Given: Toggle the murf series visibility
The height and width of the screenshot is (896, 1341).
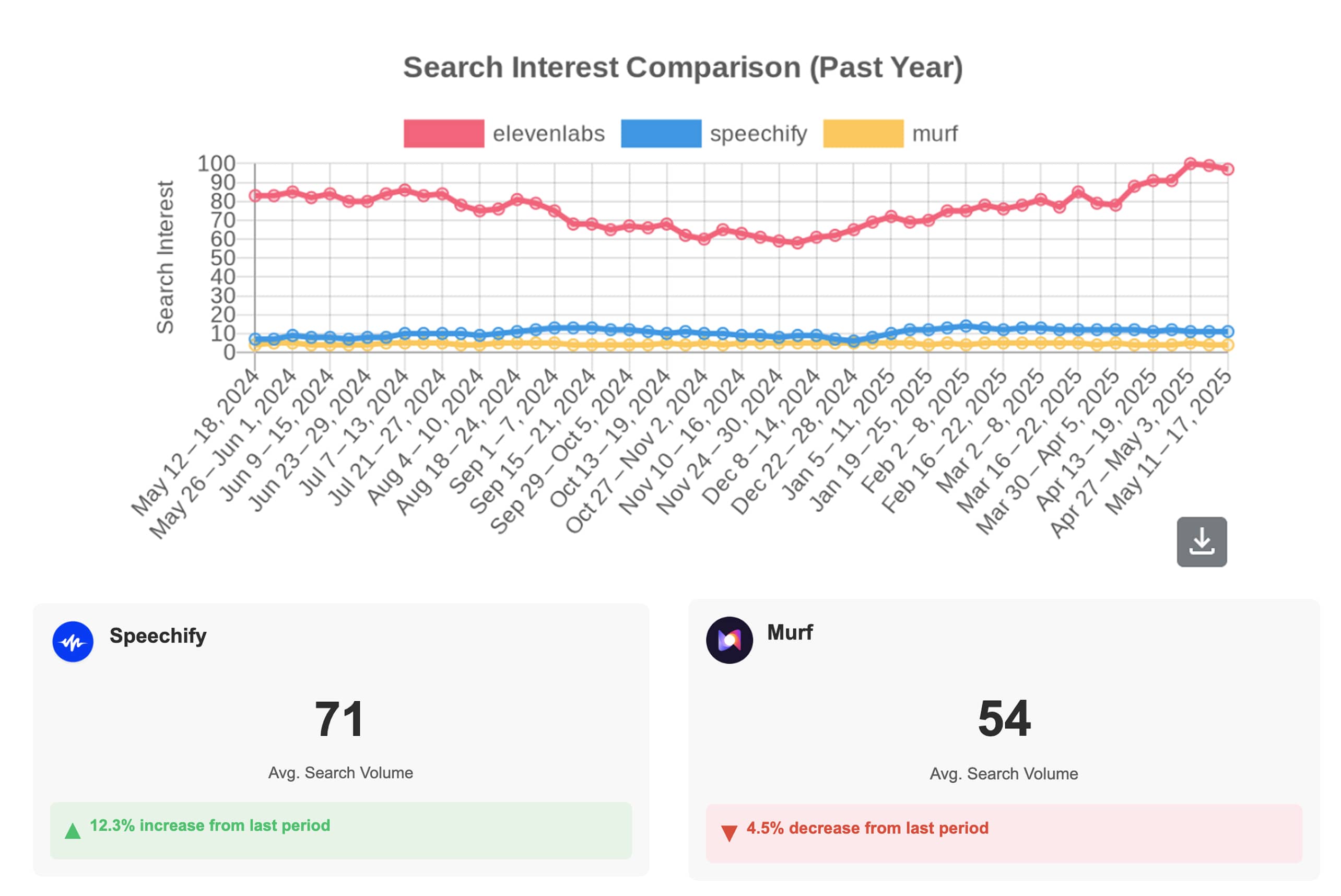Looking at the screenshot, I should tap(935, 132).
